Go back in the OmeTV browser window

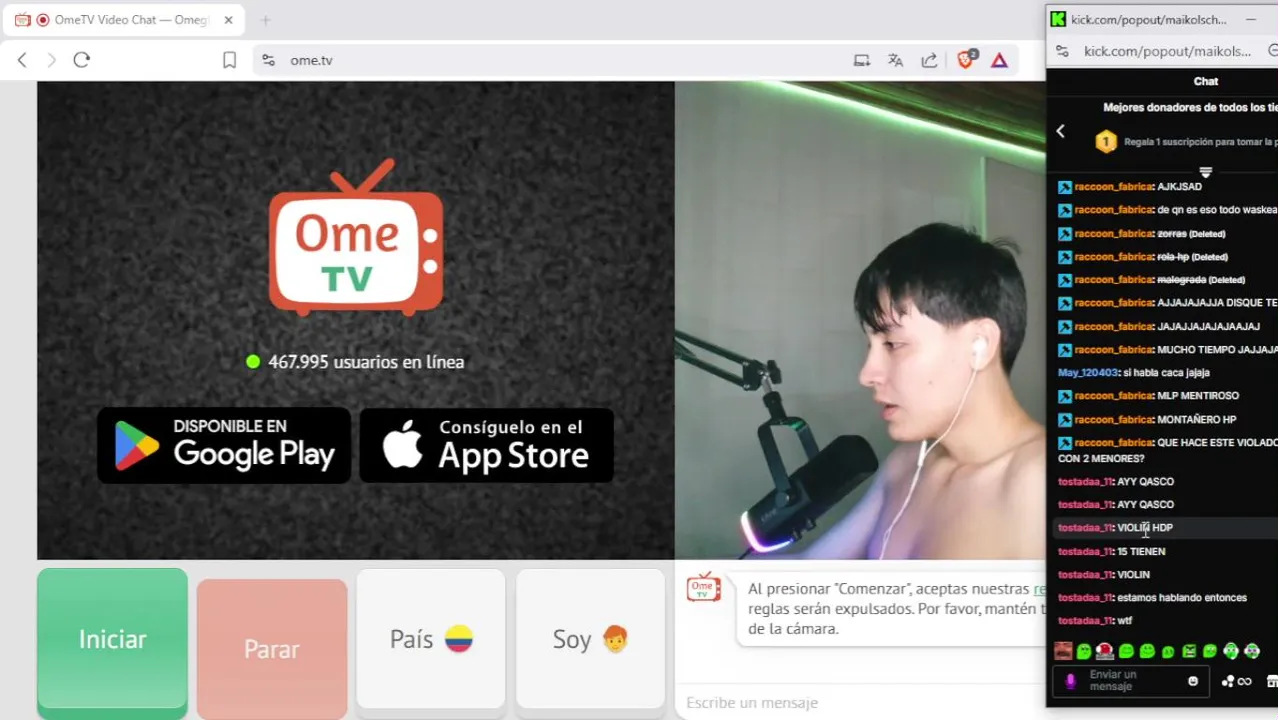coord(22,60)
